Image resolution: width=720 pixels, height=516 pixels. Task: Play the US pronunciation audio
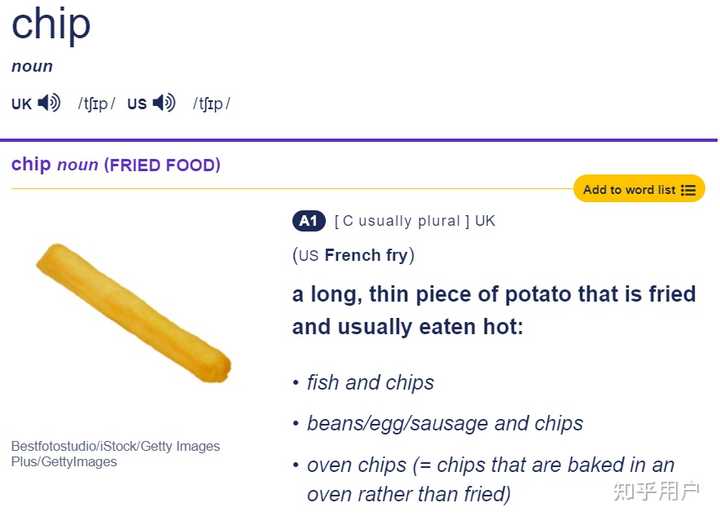click(x=164, y=103)
